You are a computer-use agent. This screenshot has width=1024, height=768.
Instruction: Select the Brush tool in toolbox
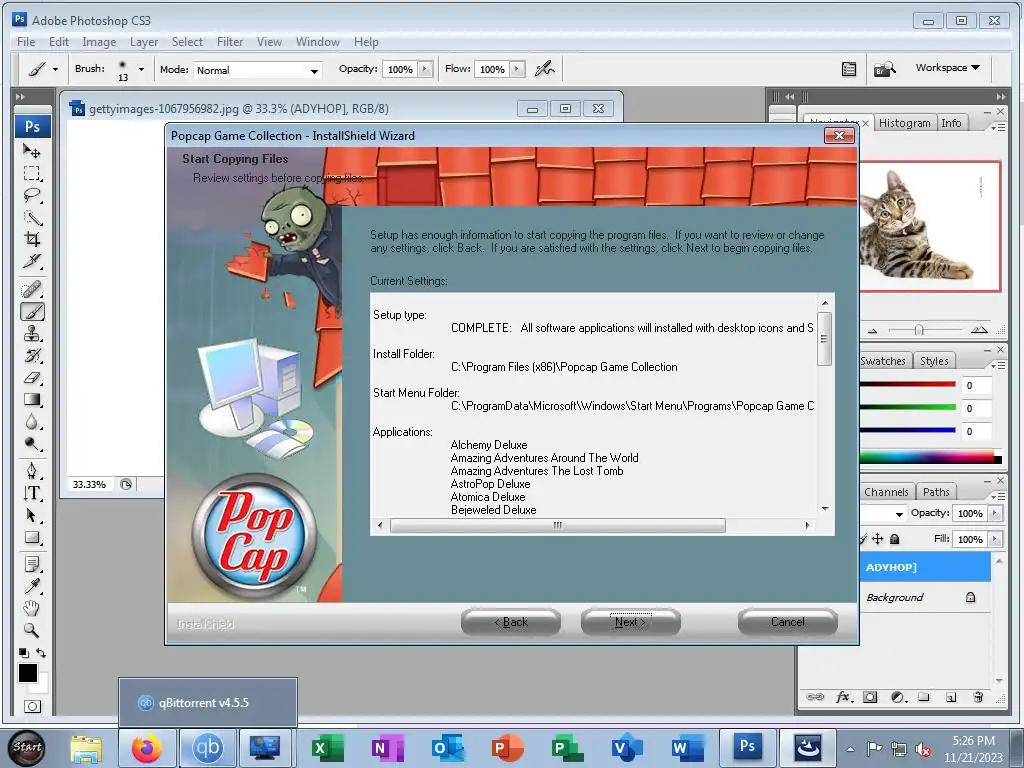32,312
